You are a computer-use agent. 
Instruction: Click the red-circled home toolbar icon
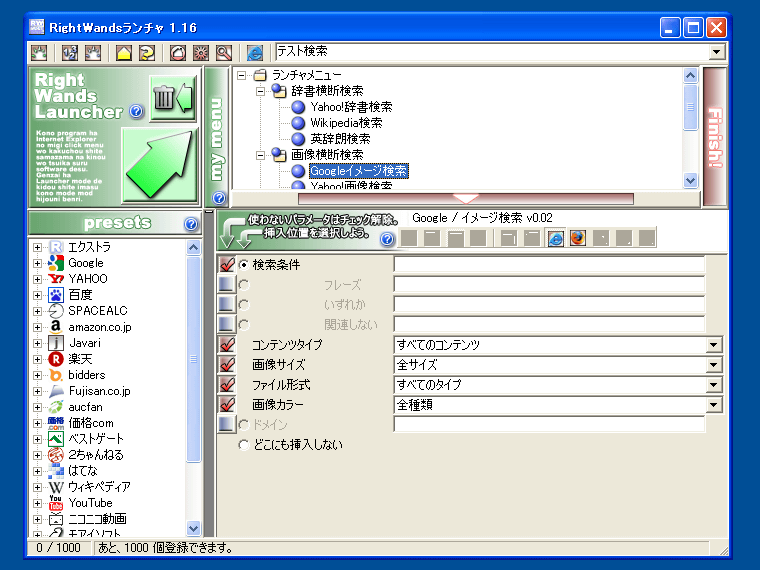(178, 53)
